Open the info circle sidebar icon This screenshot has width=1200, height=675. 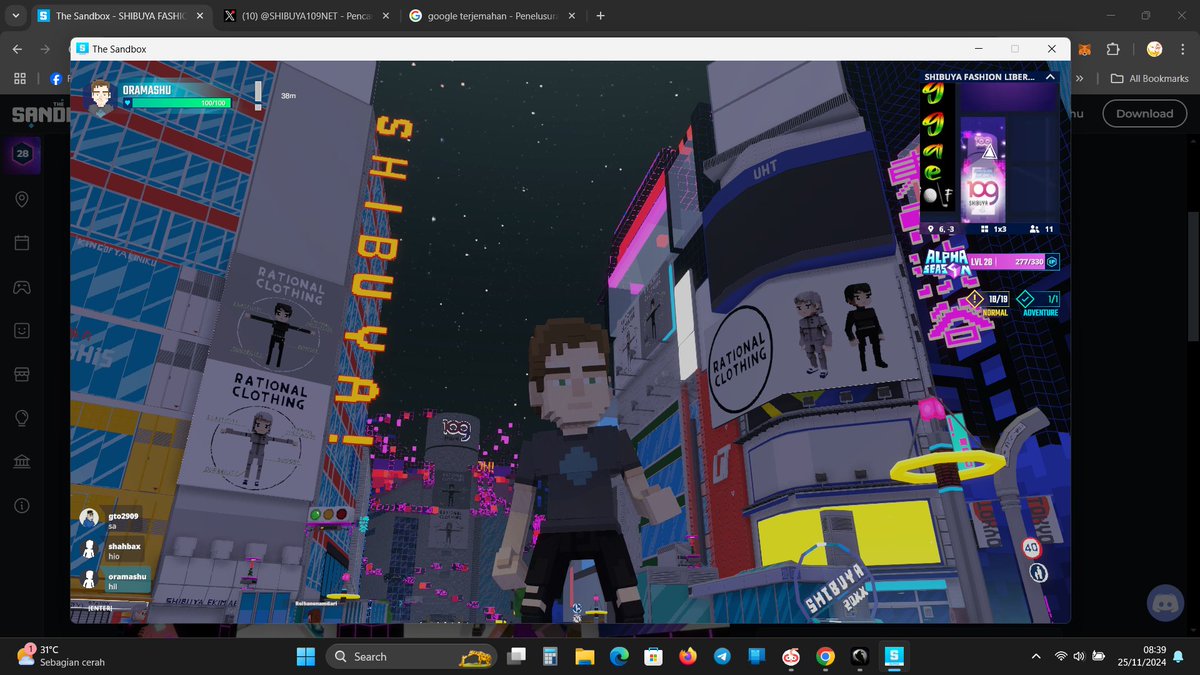[x=22, y=505]
